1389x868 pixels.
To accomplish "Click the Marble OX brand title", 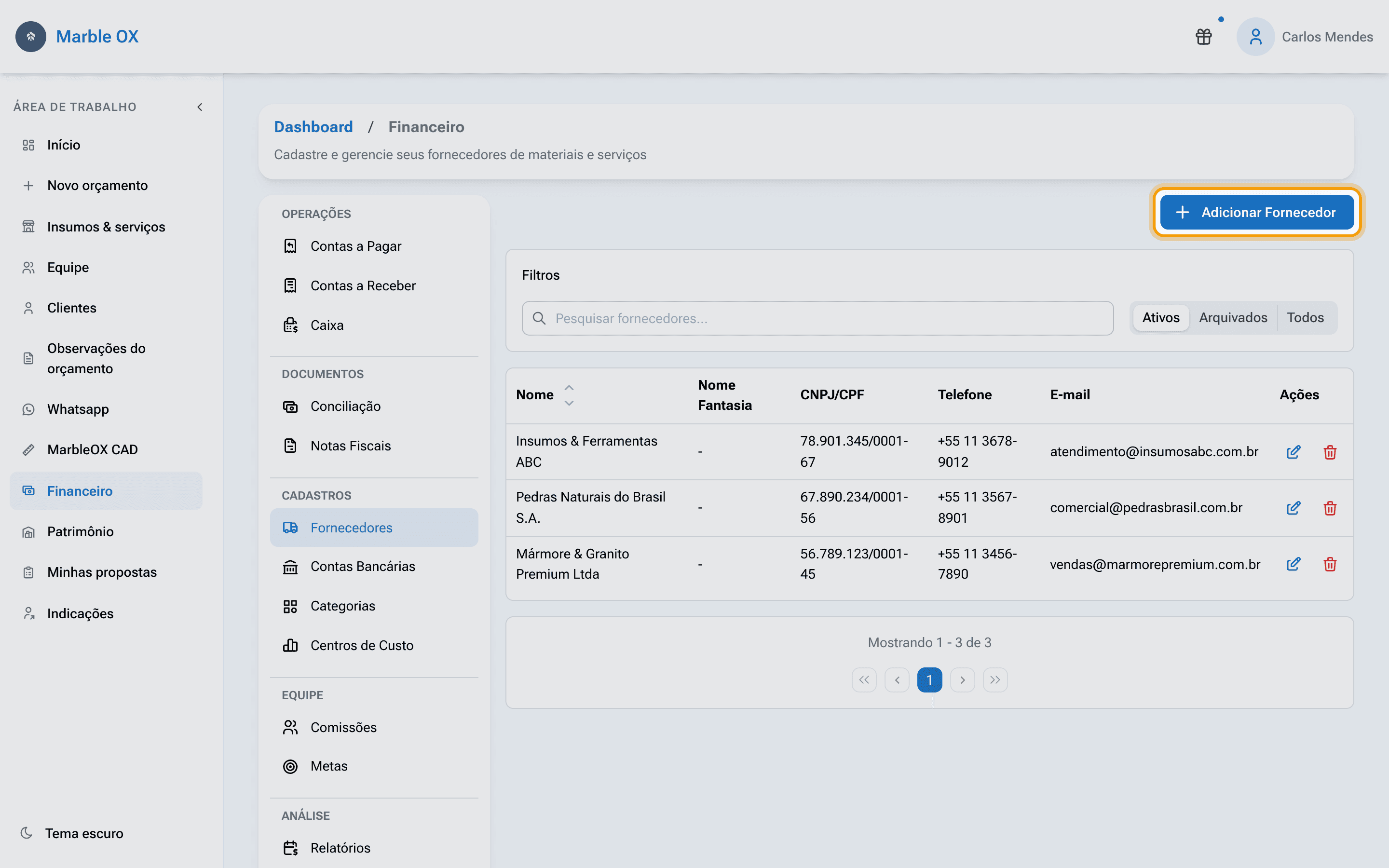I will (97, 37).
